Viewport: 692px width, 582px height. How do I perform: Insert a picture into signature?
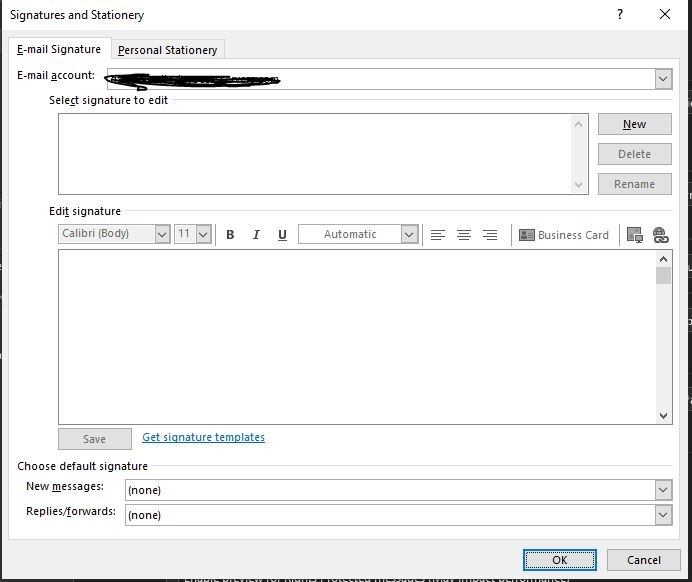pos(635,235)
